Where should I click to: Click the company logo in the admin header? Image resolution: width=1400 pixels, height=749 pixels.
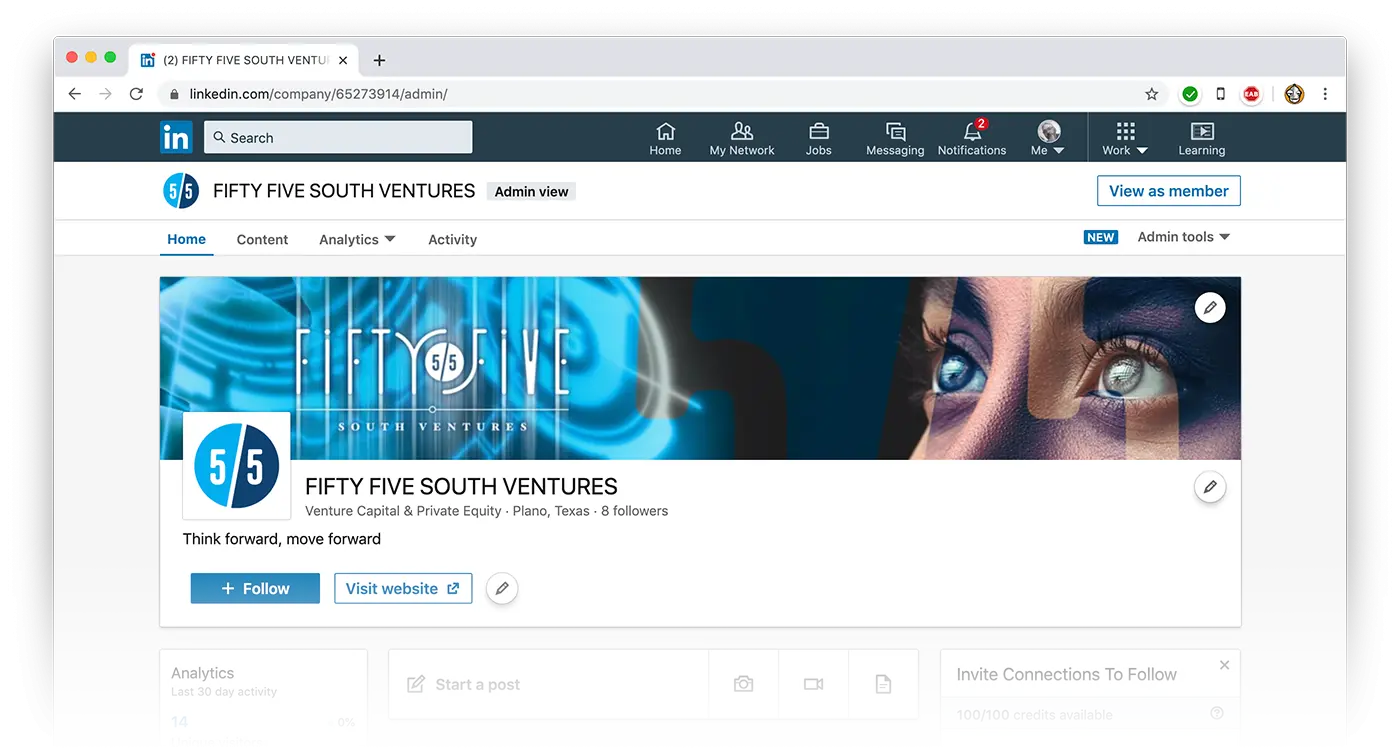pyautogui.click(x=181, y=190)
